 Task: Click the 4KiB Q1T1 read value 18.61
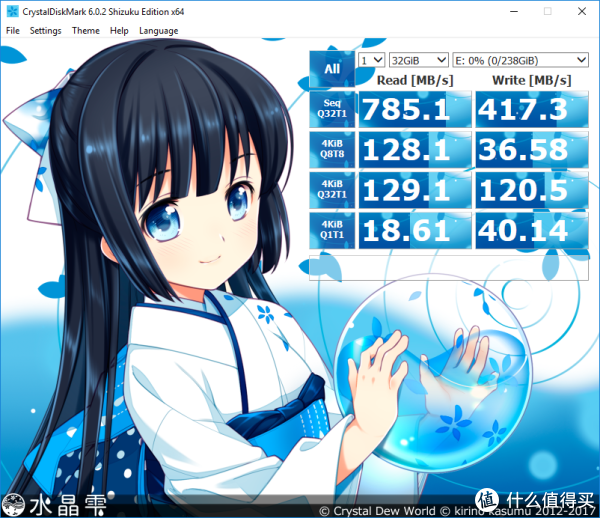tap(415, 231)
